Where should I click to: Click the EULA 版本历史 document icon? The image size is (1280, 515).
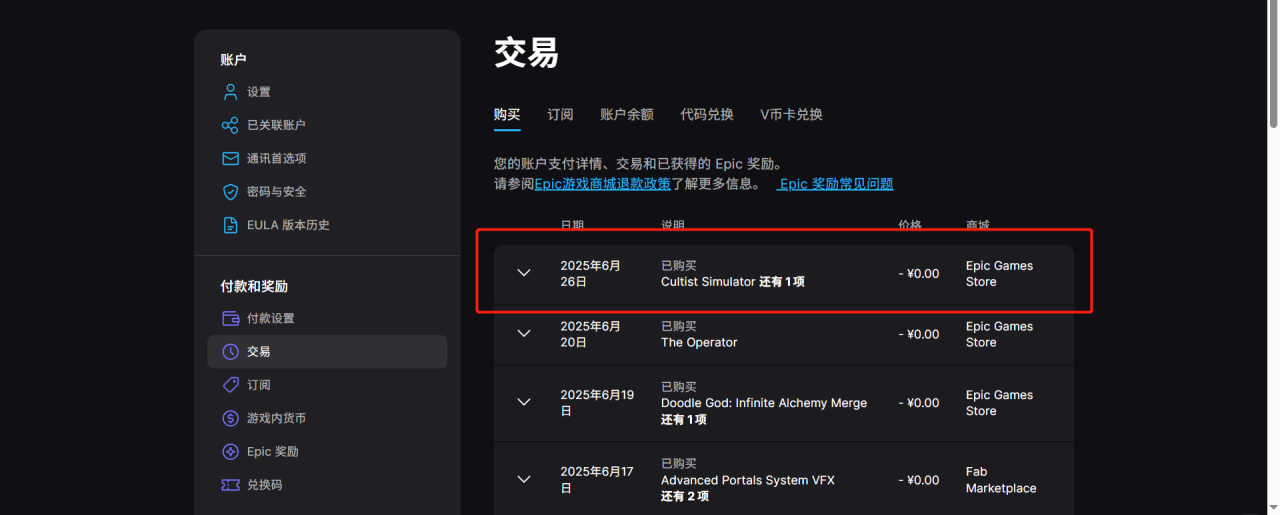click(x=230, y=225)
